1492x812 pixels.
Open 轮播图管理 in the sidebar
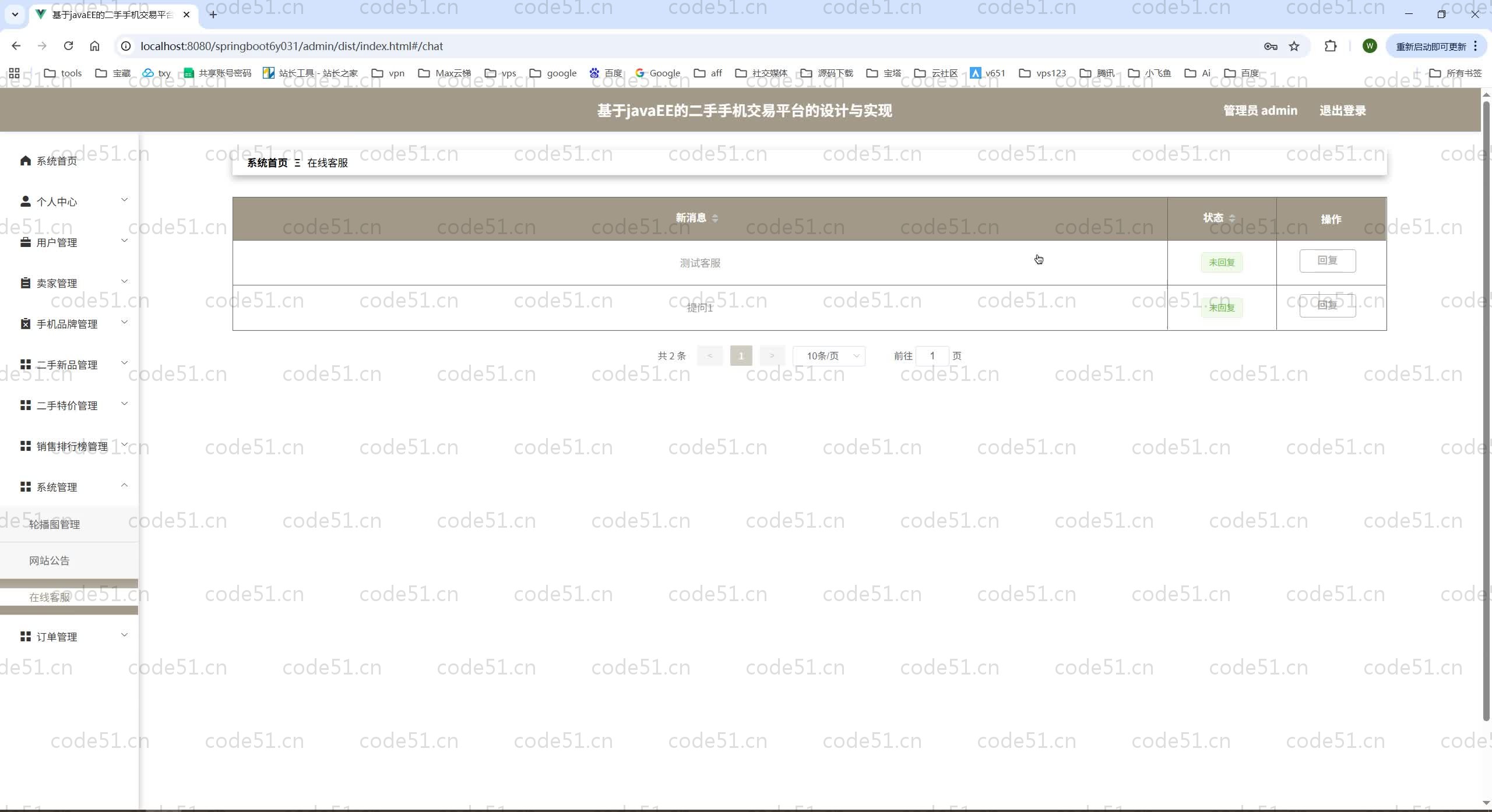(x=55, y=524)
